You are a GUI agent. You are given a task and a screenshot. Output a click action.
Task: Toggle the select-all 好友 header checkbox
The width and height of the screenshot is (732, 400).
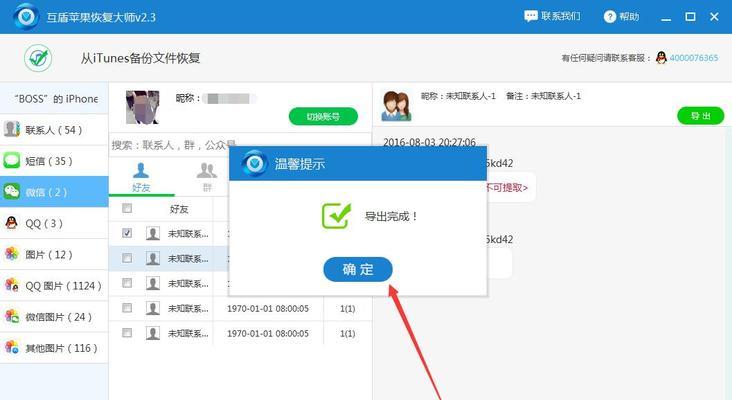coord(127,208)
